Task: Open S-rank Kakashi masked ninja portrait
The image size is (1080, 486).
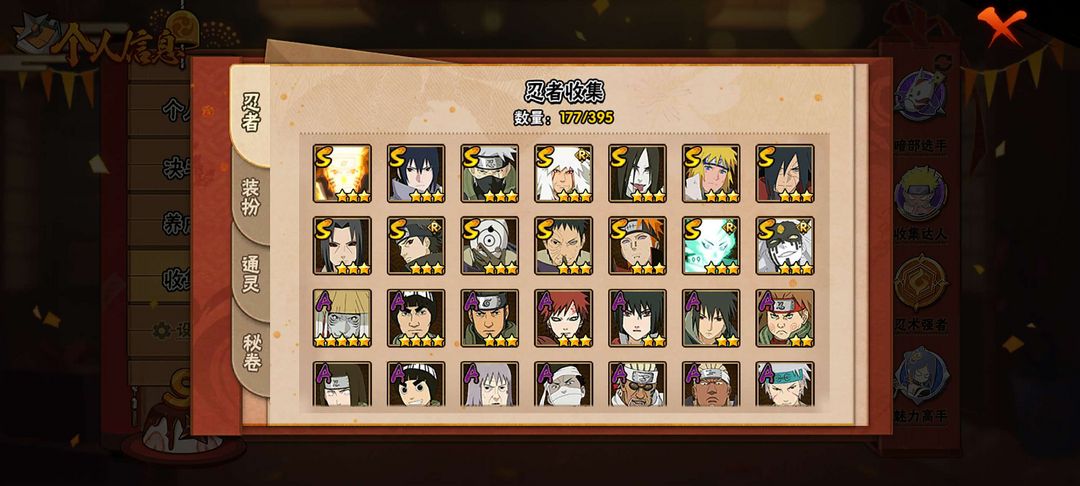Action: (490, 173)
